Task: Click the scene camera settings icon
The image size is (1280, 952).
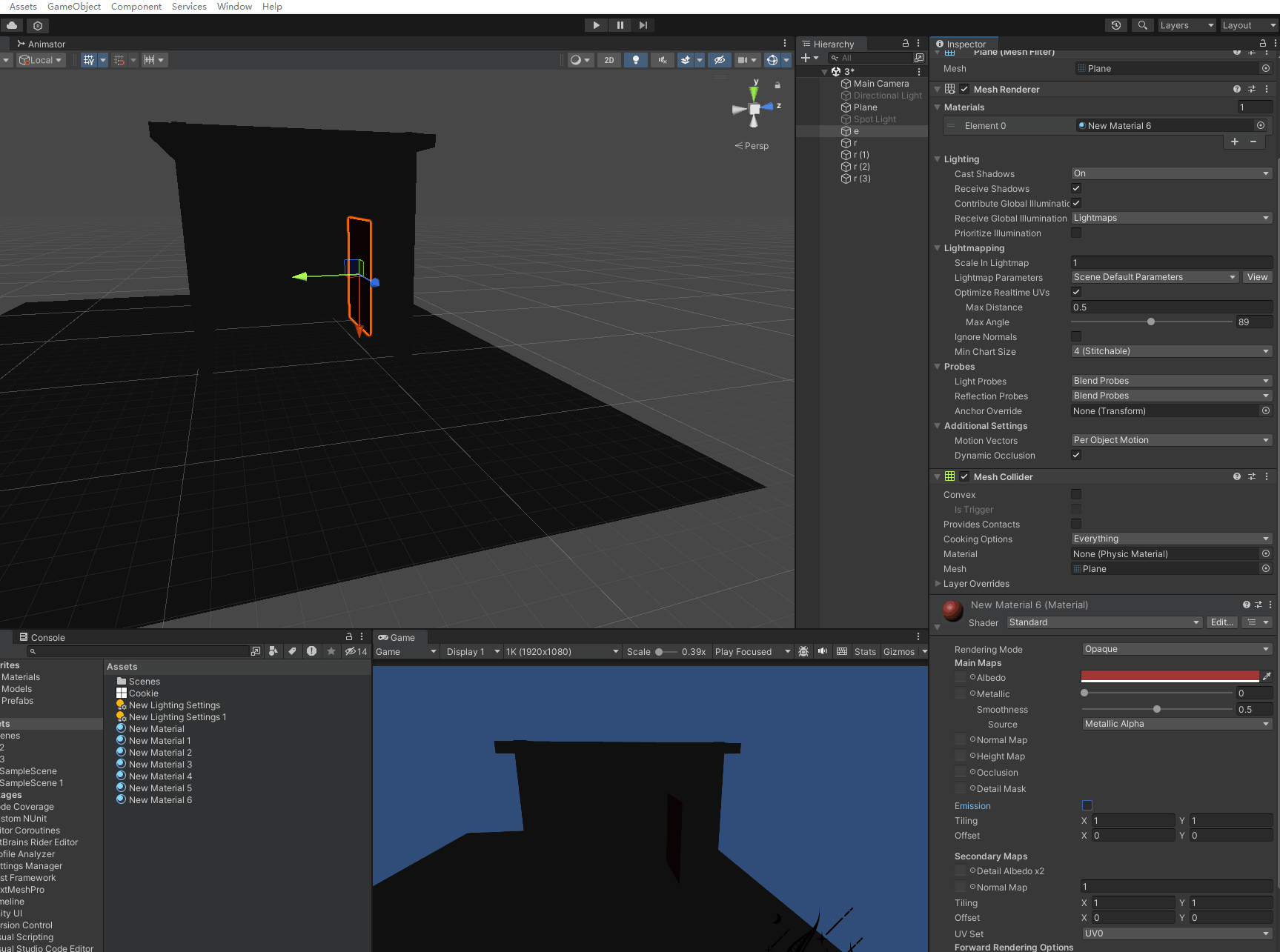Action: (x=743, y=60)
